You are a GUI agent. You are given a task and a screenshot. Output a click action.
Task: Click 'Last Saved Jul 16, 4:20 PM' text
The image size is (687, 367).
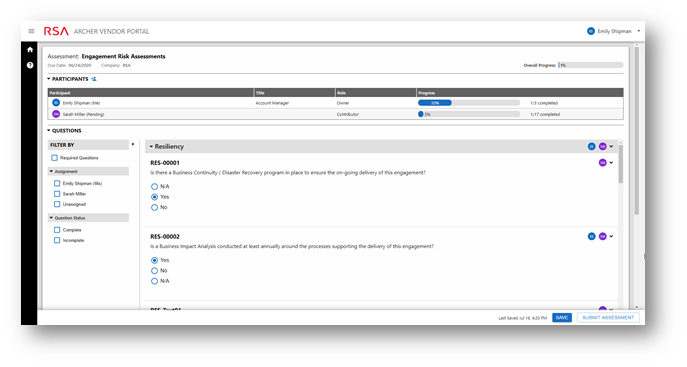coord(522,318)
